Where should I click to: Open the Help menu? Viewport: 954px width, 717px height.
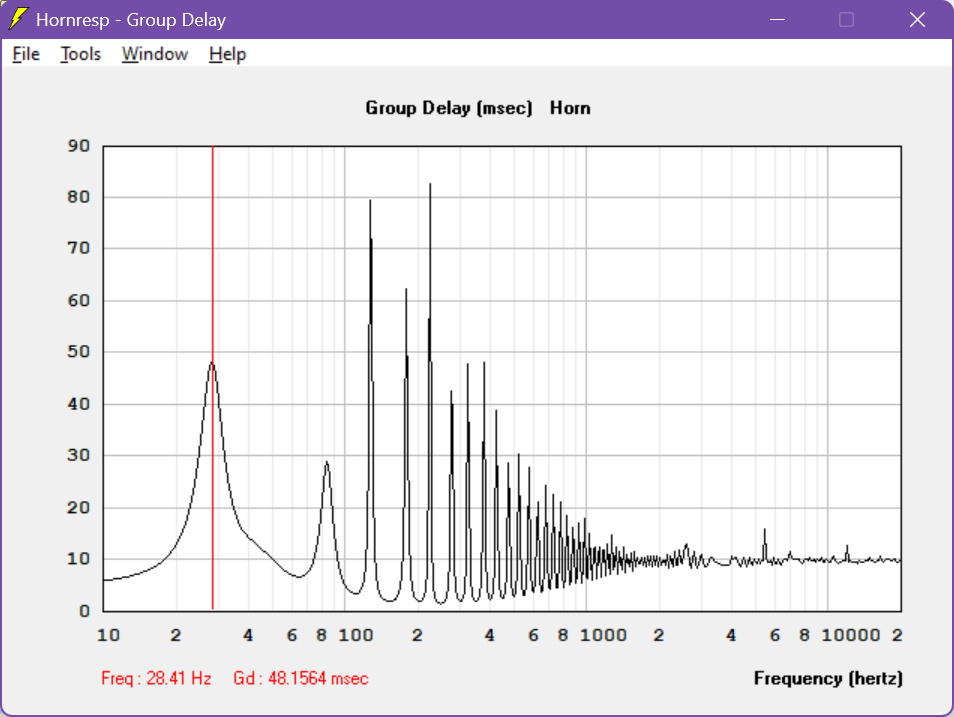point(227,54)
